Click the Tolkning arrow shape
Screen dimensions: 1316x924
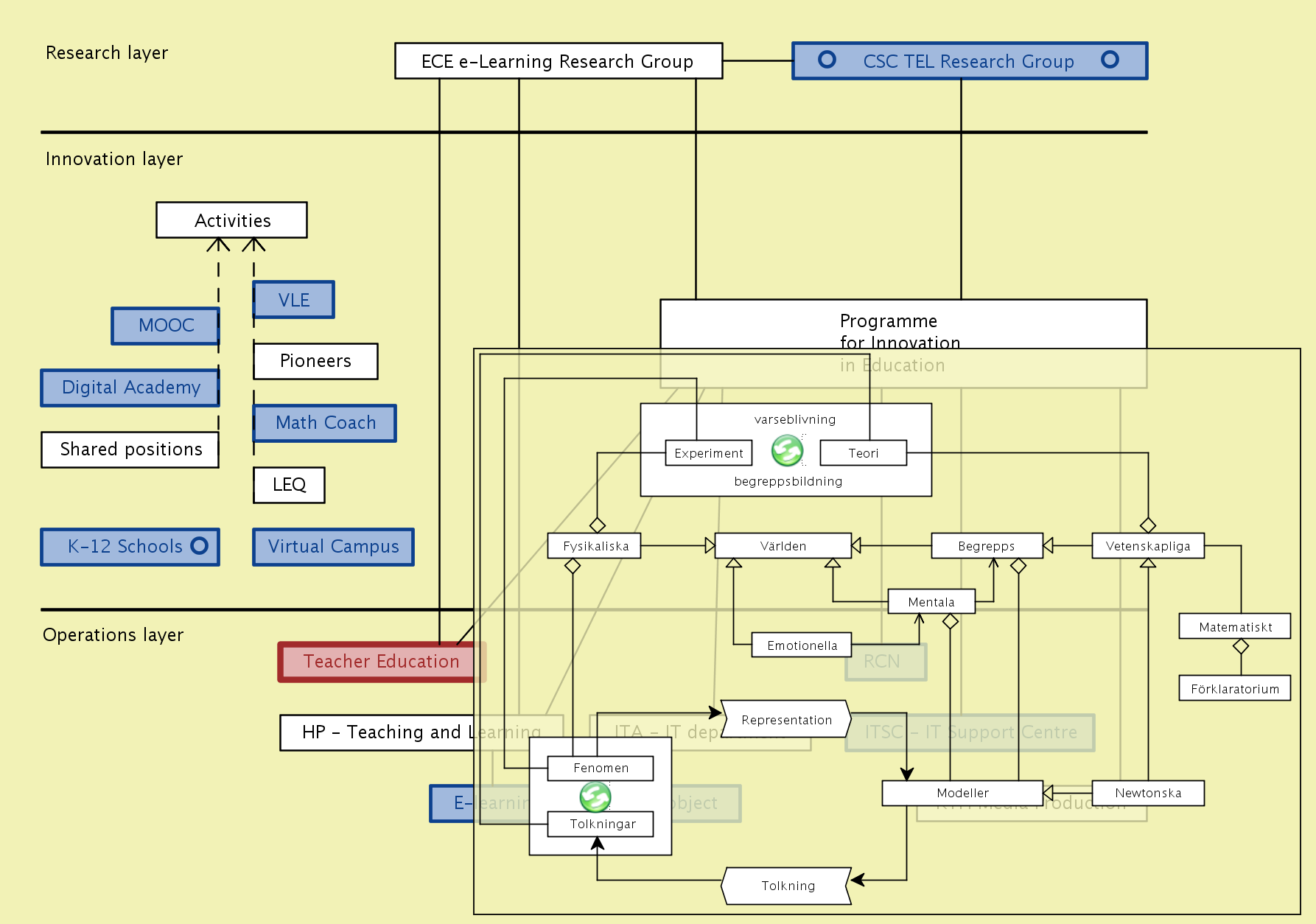[x=787, y=886]
